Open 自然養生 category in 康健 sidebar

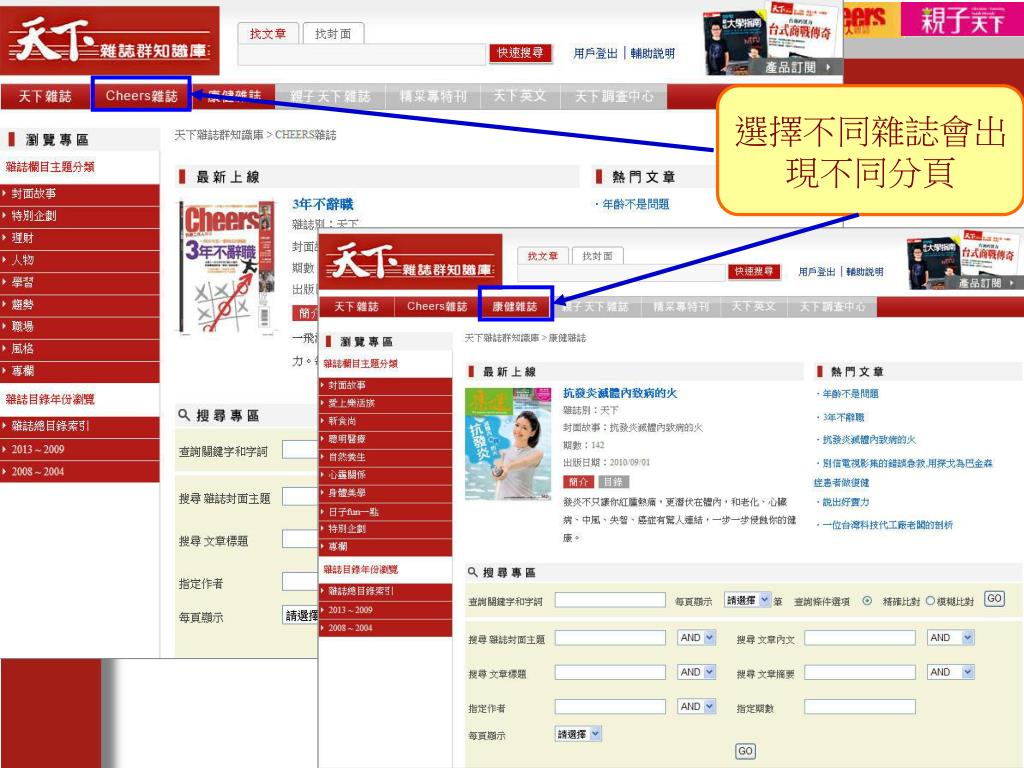click(386, 457)
